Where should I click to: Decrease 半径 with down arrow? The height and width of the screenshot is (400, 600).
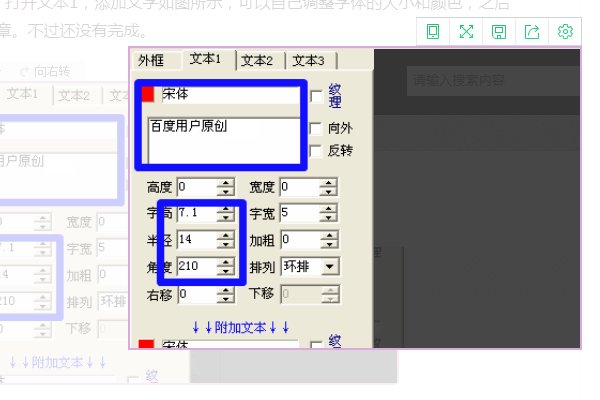click(226, 245)
